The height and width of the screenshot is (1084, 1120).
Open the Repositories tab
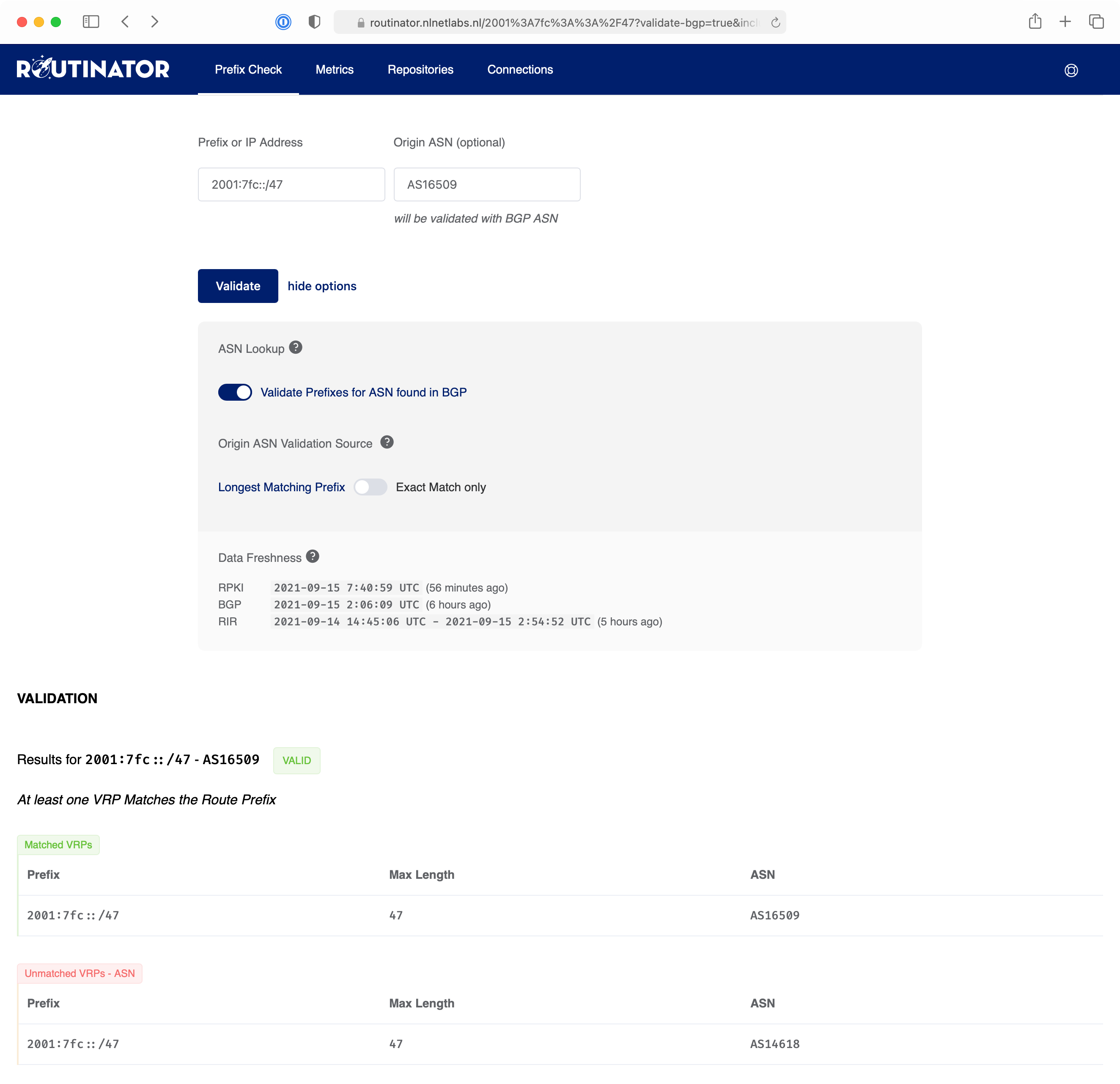420,70
